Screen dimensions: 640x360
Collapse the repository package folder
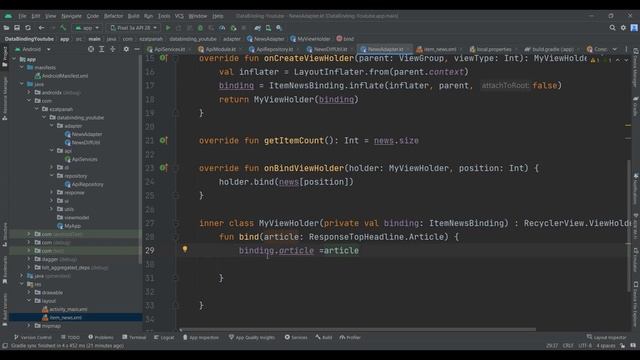[52, 176]
